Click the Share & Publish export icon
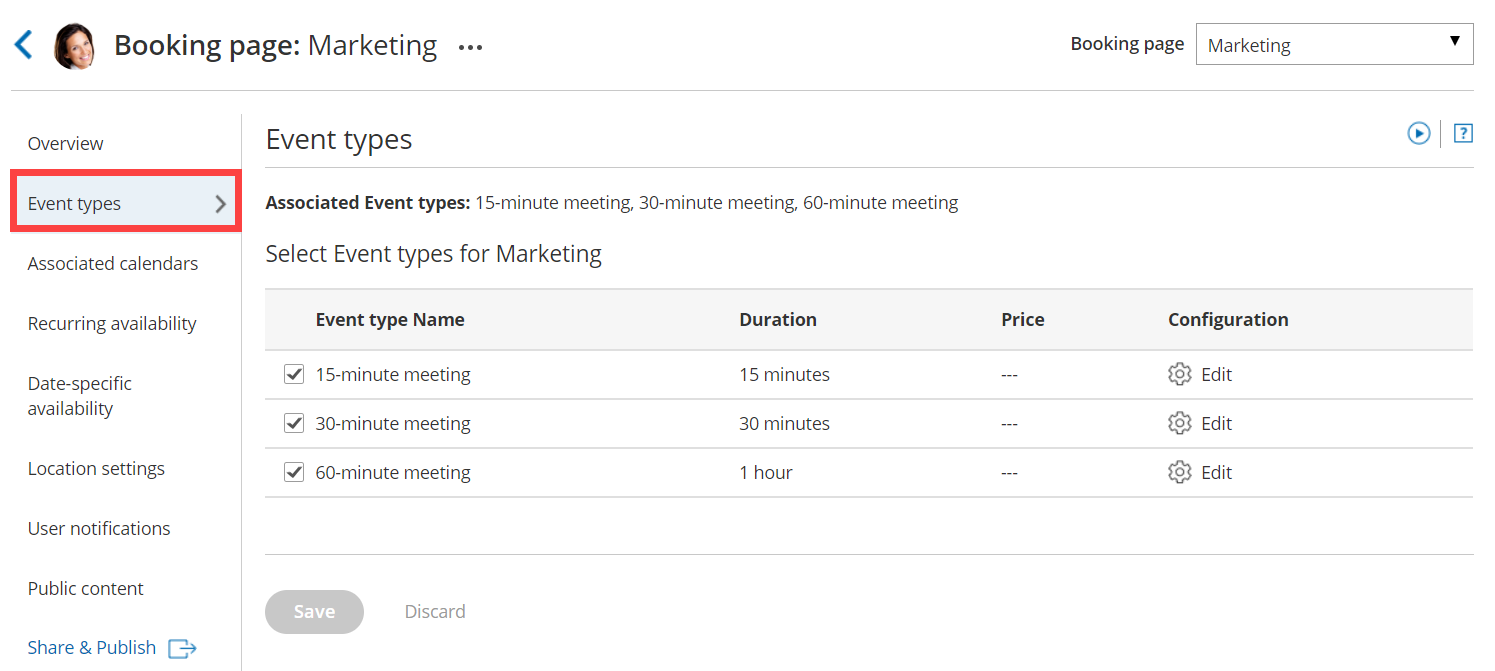This screenshot has height=671, width=1495. pyautogui.click(x=182, y=648)
